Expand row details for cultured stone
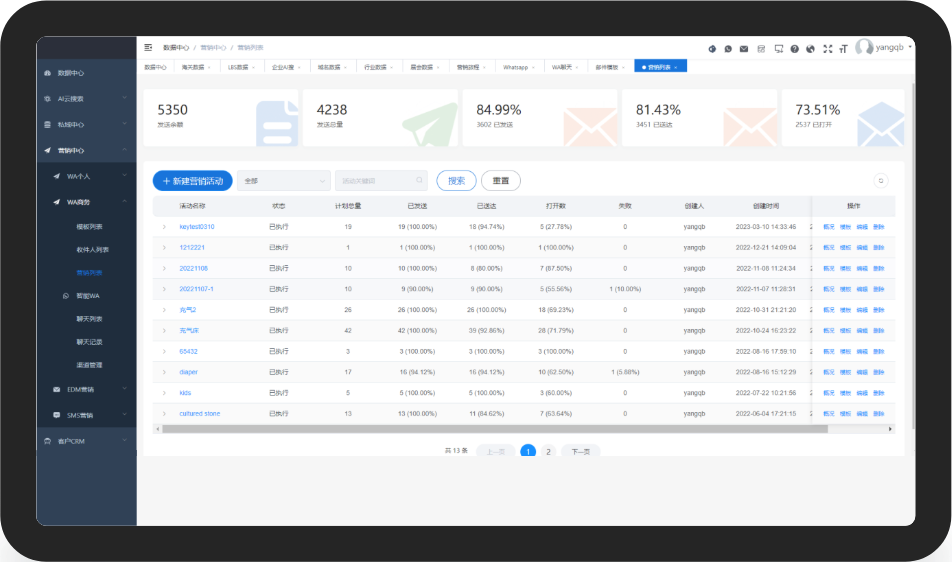Screen dimensions: 952x562 pos(164,414)
